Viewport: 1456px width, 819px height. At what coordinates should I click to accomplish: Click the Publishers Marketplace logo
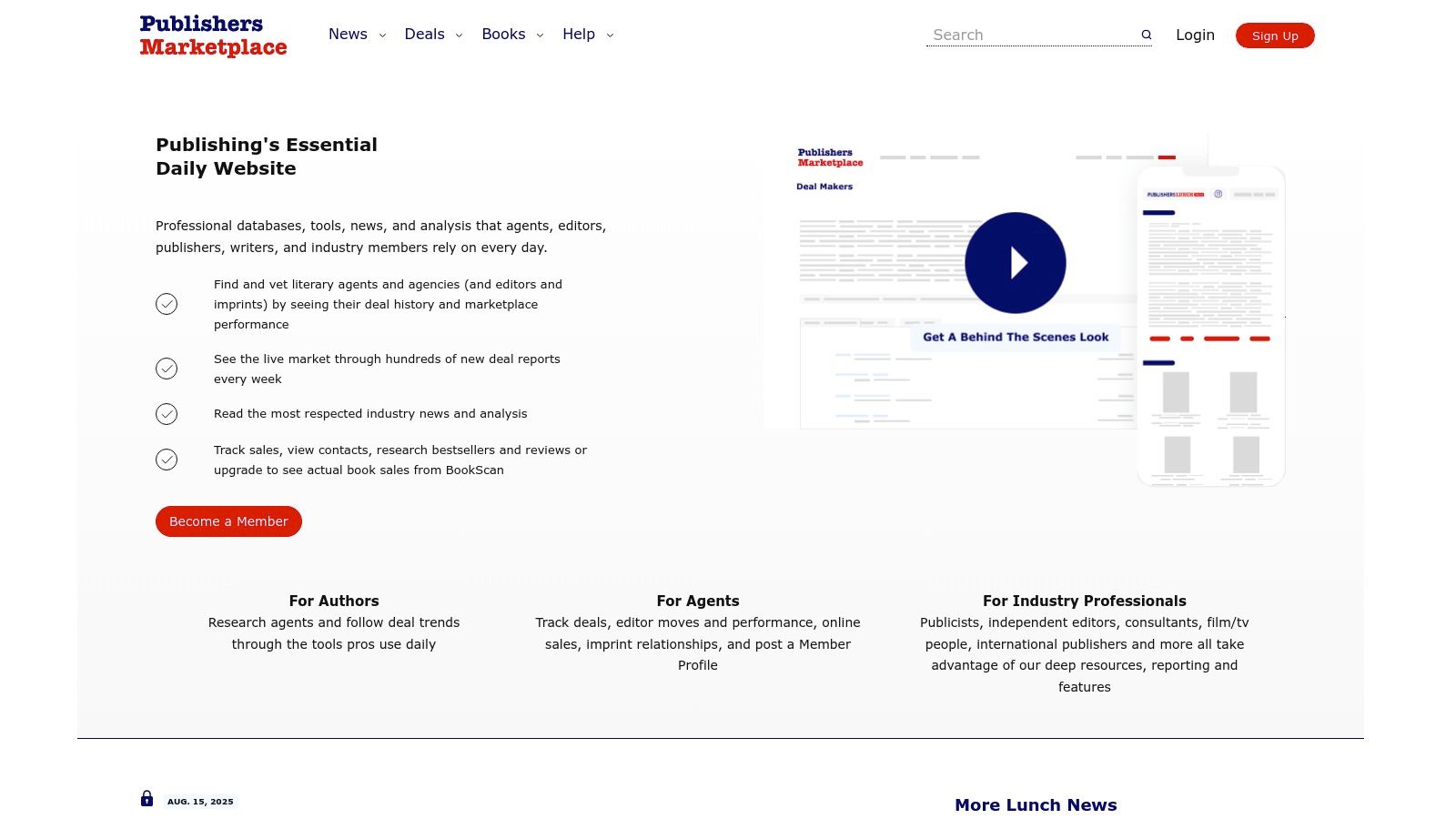pyautogui.click(x=213, y=35)
